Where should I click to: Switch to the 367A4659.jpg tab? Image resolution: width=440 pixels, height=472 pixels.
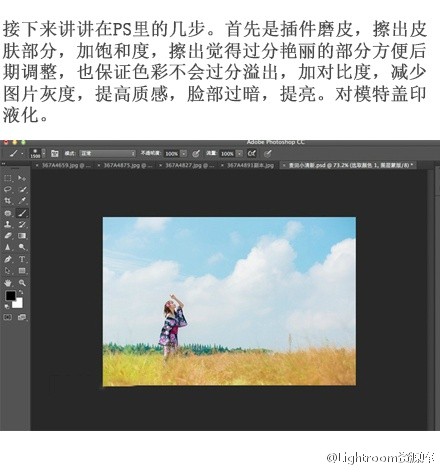tap(66, 165)
